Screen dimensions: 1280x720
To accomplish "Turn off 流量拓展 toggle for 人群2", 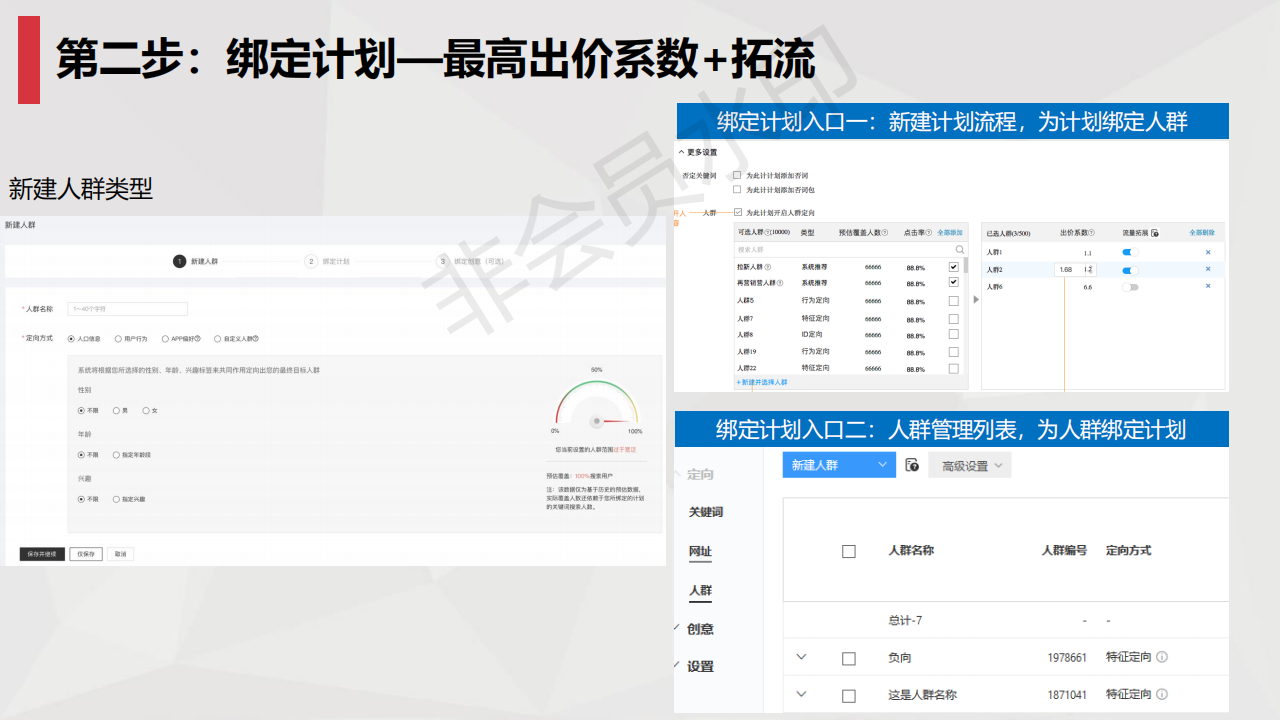I will (x=1130, y=270).
